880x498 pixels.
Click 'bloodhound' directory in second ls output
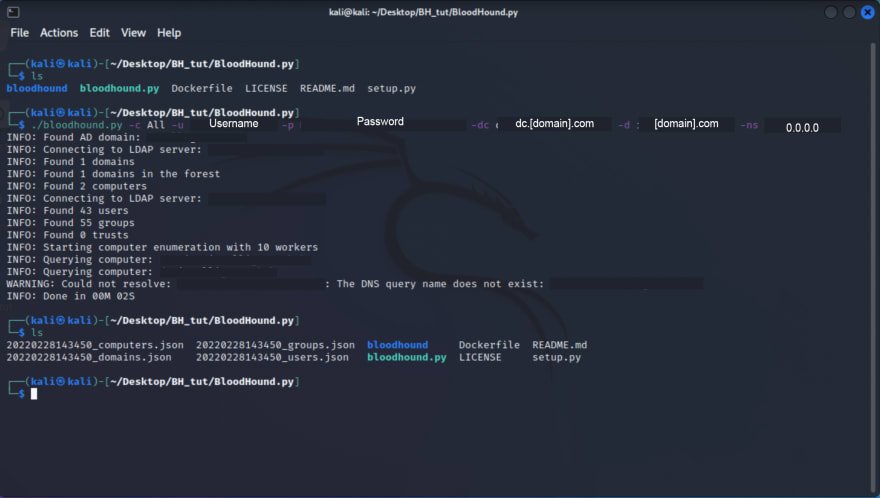pyautogui.click(x=397, y=345)
